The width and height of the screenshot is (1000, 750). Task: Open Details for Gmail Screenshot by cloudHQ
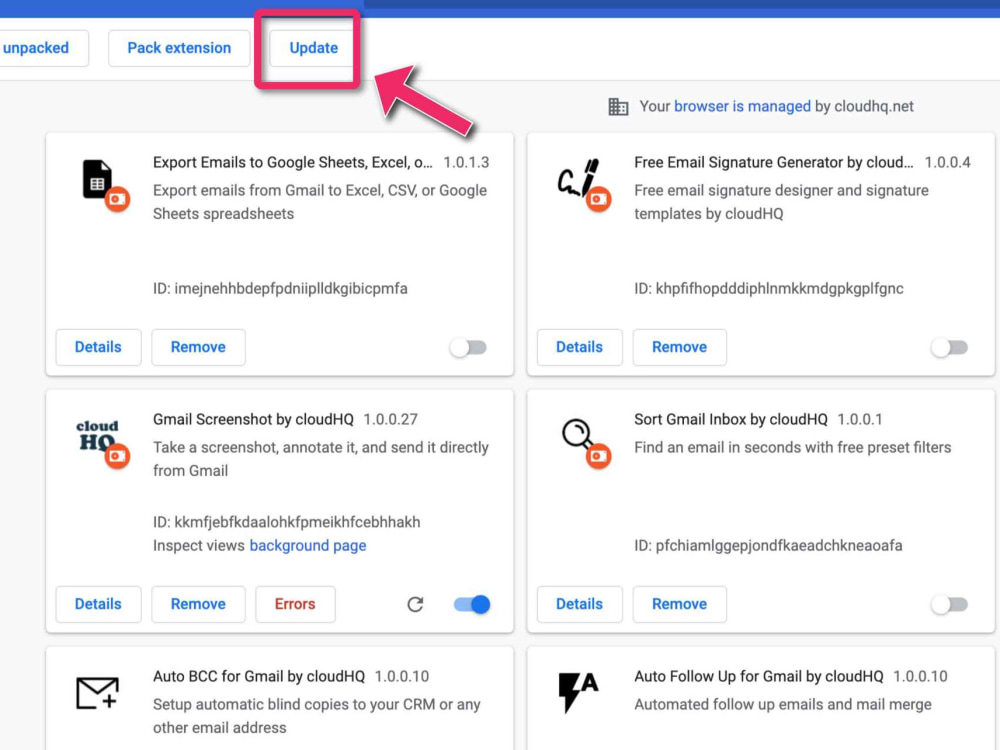pyautogui.click(x=98, y=604)
